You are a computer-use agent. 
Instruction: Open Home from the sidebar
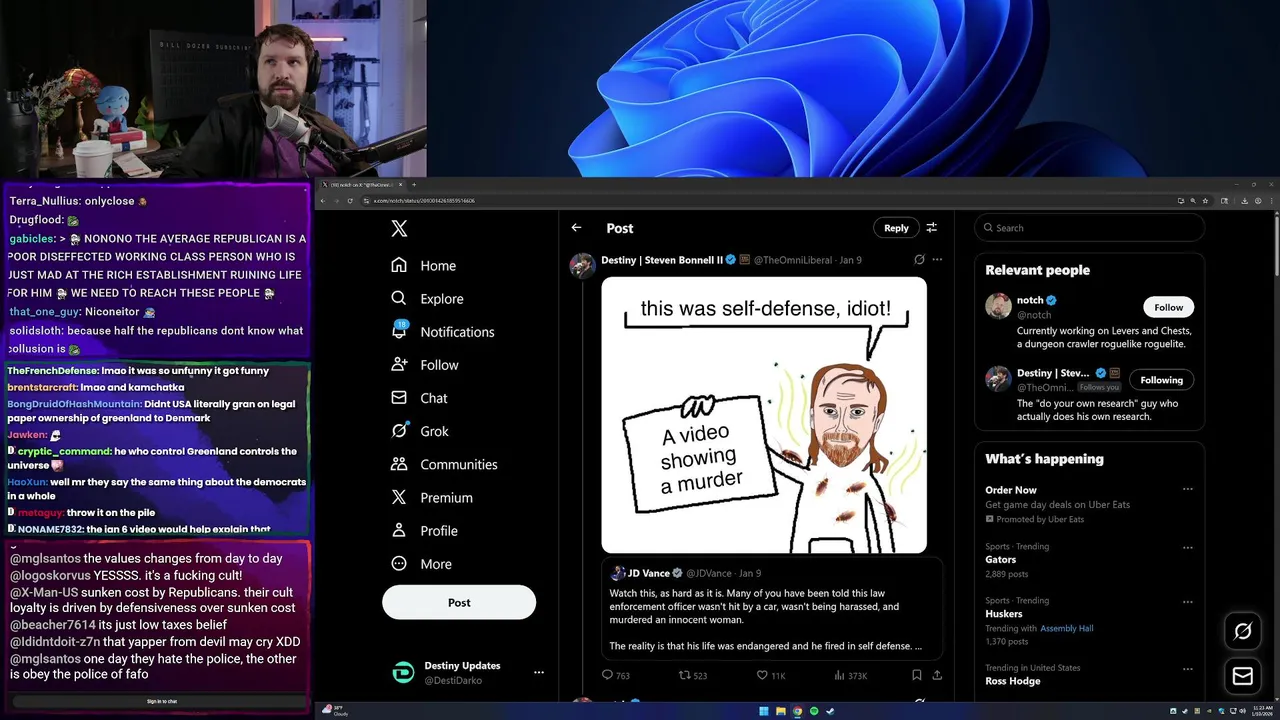(x=424, y=265)
